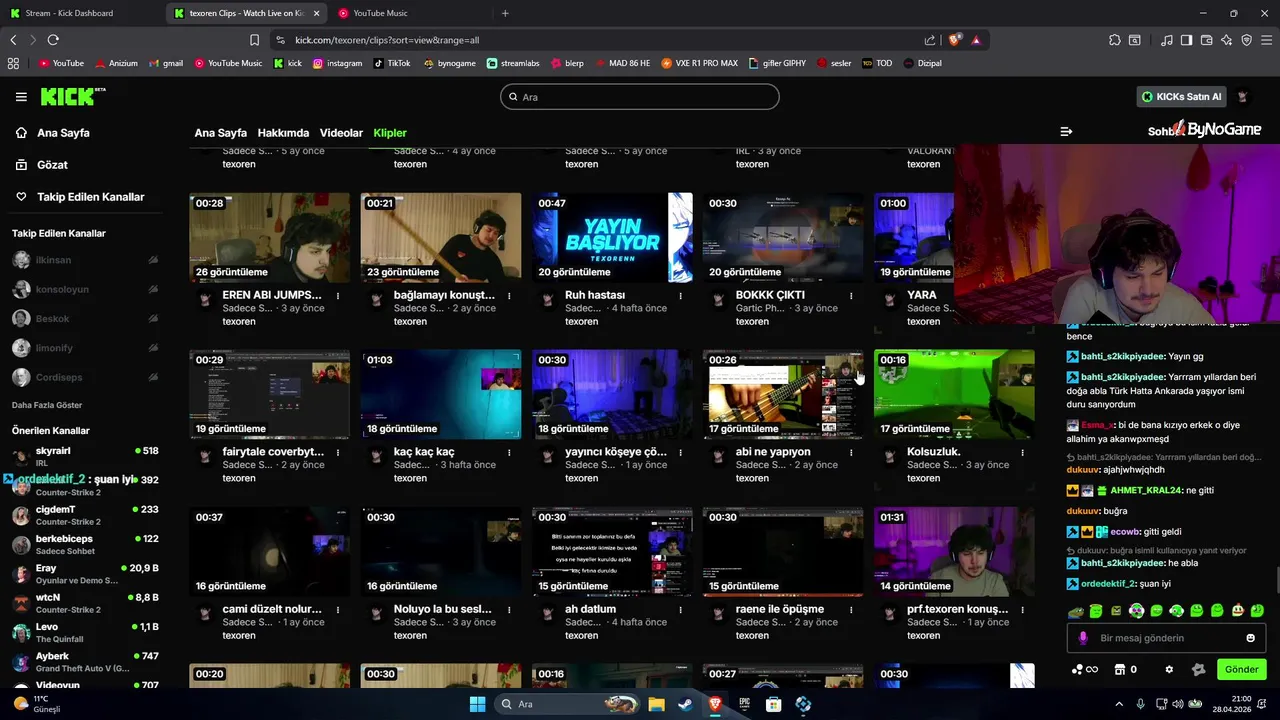1280x720 pixels.
Task: Toggle notifications for Cordiseps channel
Action: pyautogui.click(x=153, y=377)
